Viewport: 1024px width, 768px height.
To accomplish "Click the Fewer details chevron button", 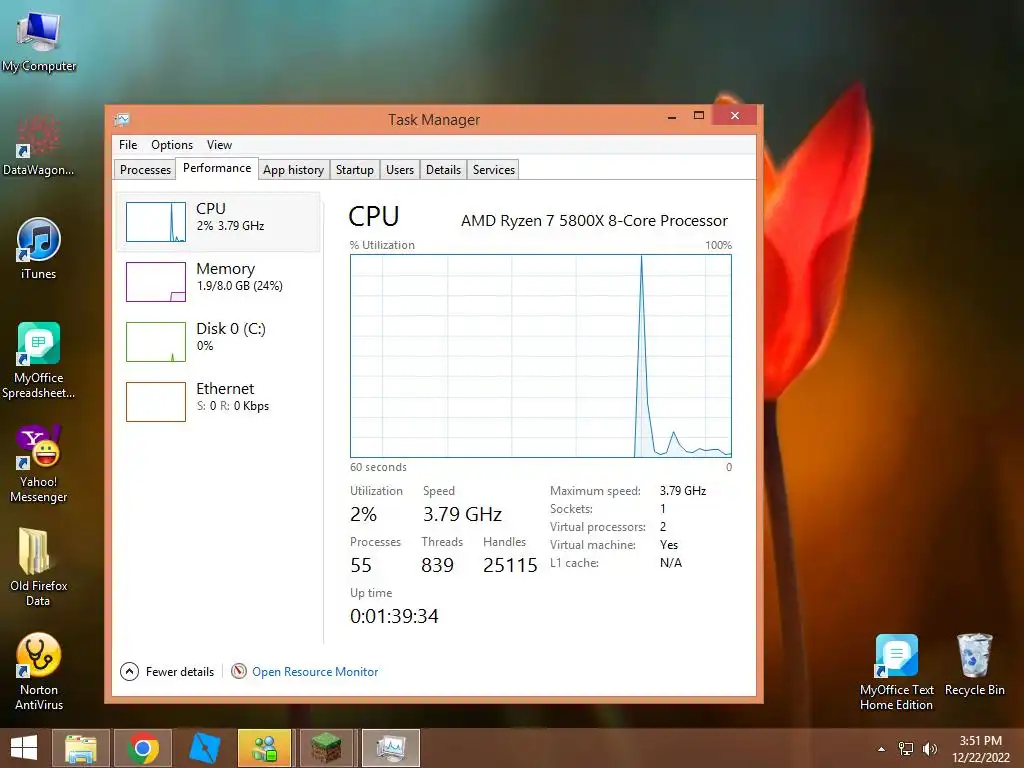I will 129,671.
